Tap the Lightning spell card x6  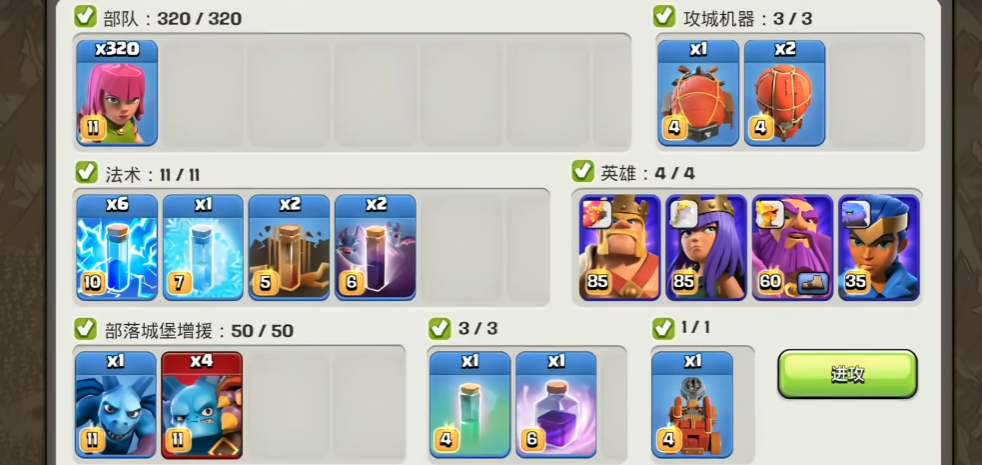click(x=117, y=248)
